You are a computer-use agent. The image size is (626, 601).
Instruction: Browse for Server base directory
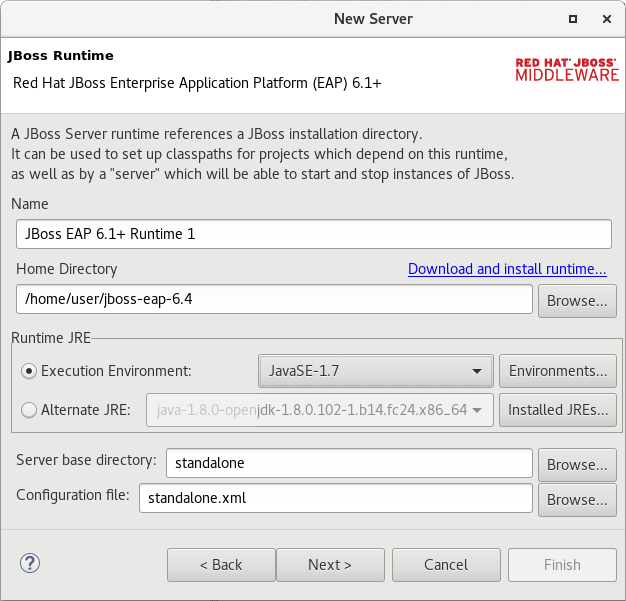click(x=577, y=465)
